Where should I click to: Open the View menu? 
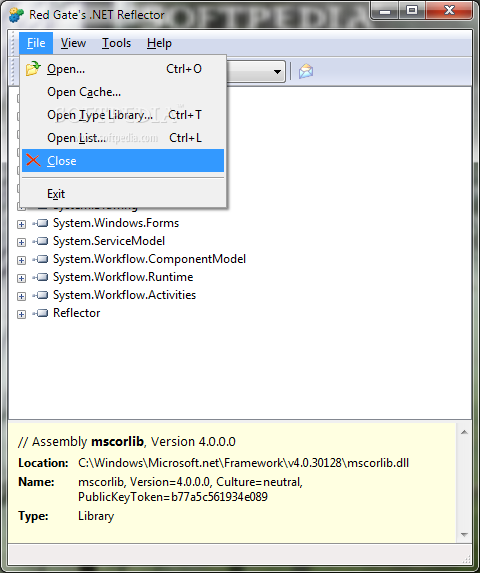click(73, 43)
